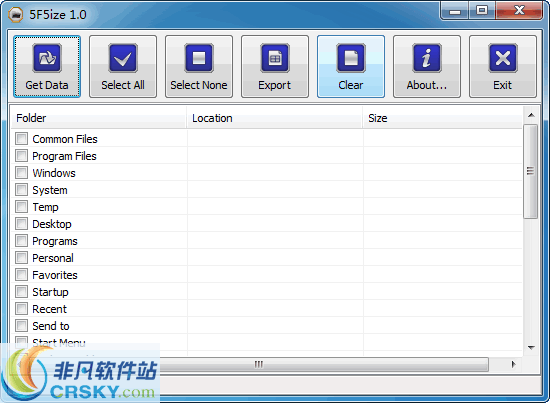Click the horizontal scrollbar thumb
Screen dimensions: 550x403
coord(258,364)
